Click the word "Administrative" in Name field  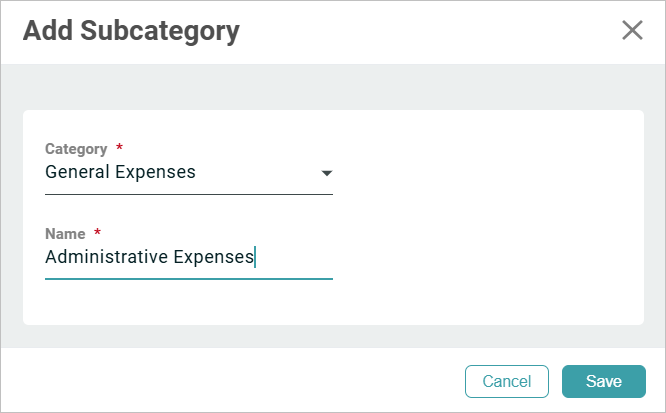click(106, 257)
